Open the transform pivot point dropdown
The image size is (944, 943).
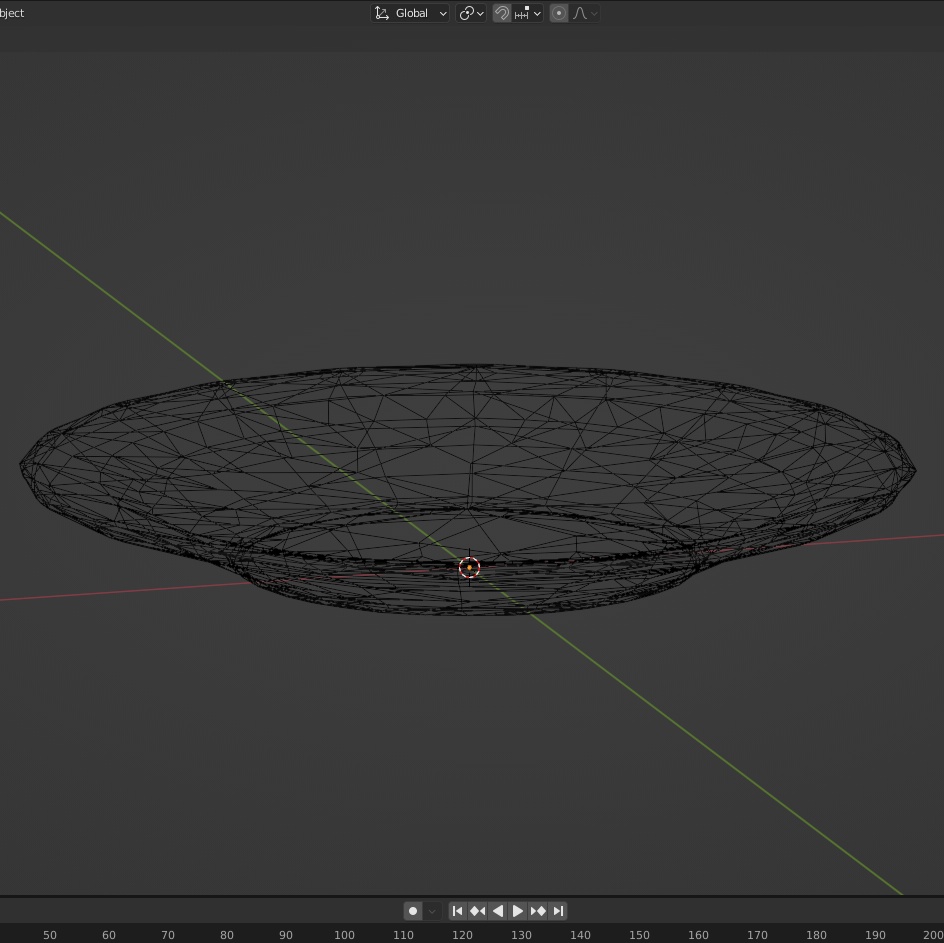(x=471, y=13)
